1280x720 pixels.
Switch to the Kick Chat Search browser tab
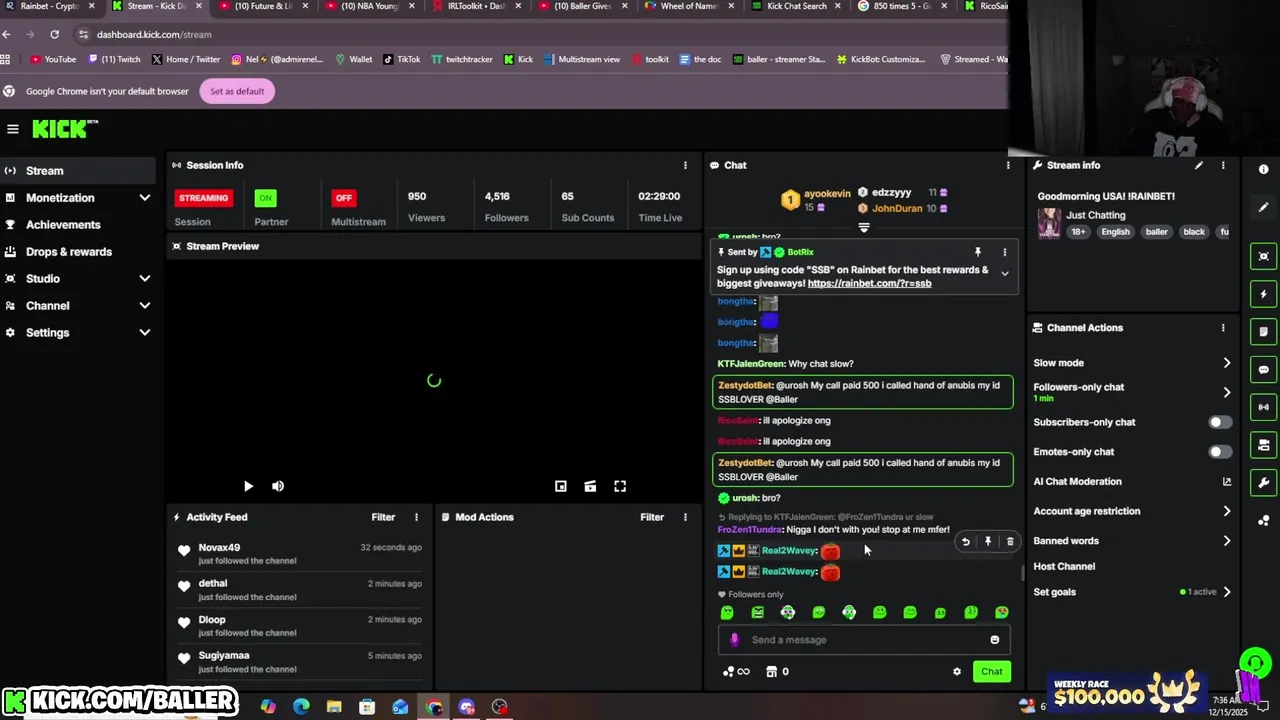click(793, 6)
